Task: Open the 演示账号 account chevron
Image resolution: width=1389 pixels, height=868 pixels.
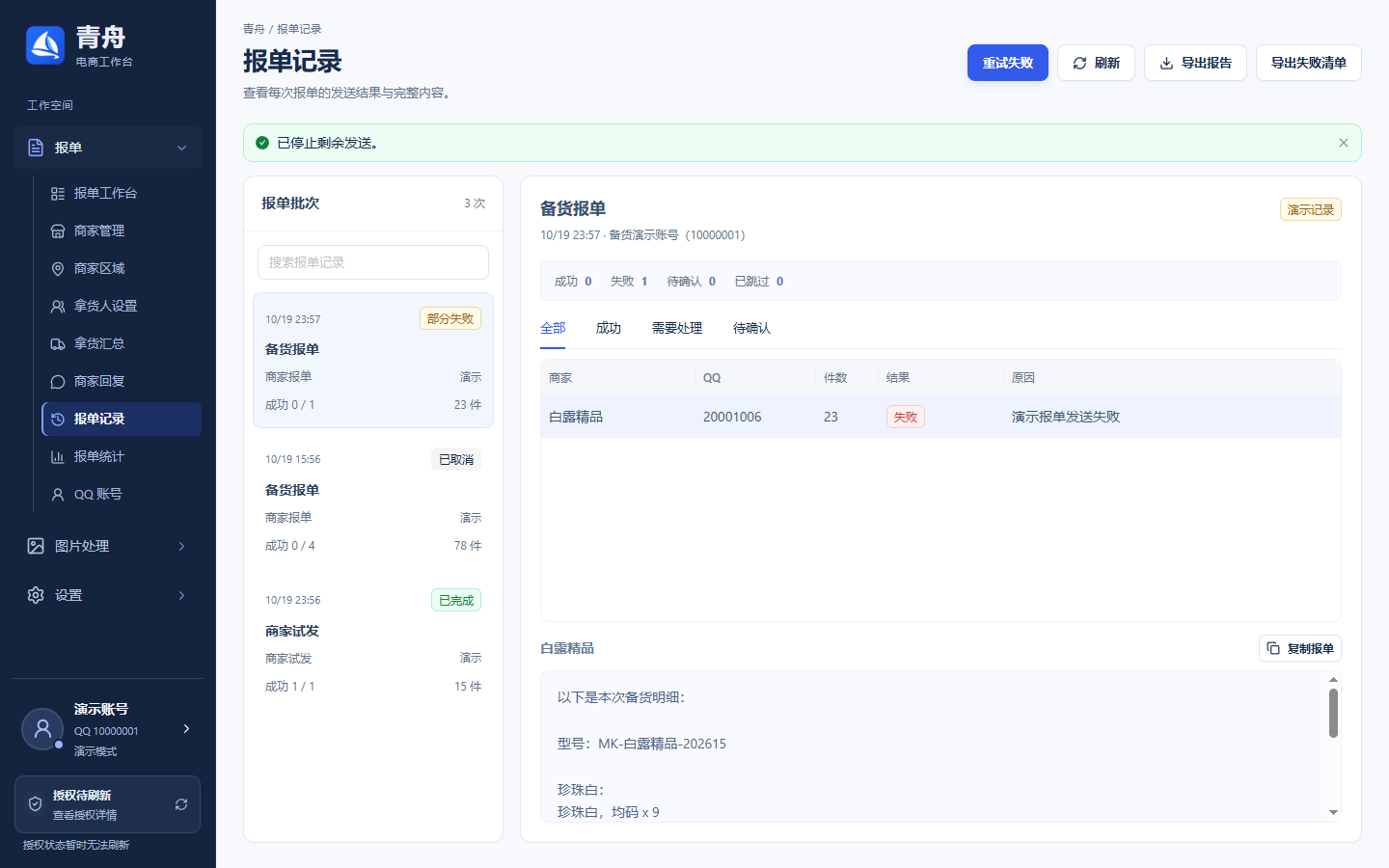Action: pos(186,728)
